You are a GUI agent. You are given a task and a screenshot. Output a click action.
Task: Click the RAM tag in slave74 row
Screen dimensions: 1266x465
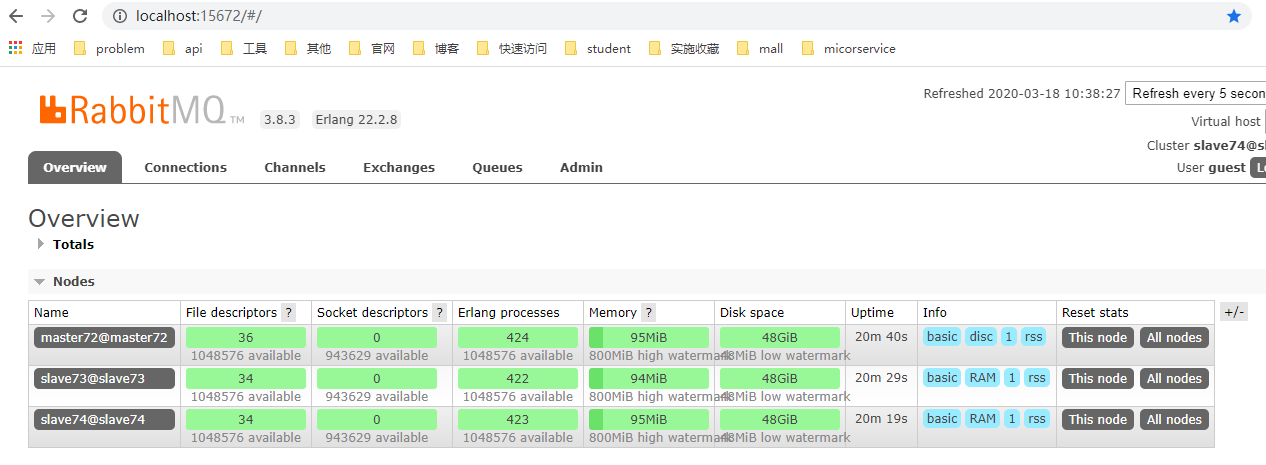pyautogui.click(x=983, y=419)
